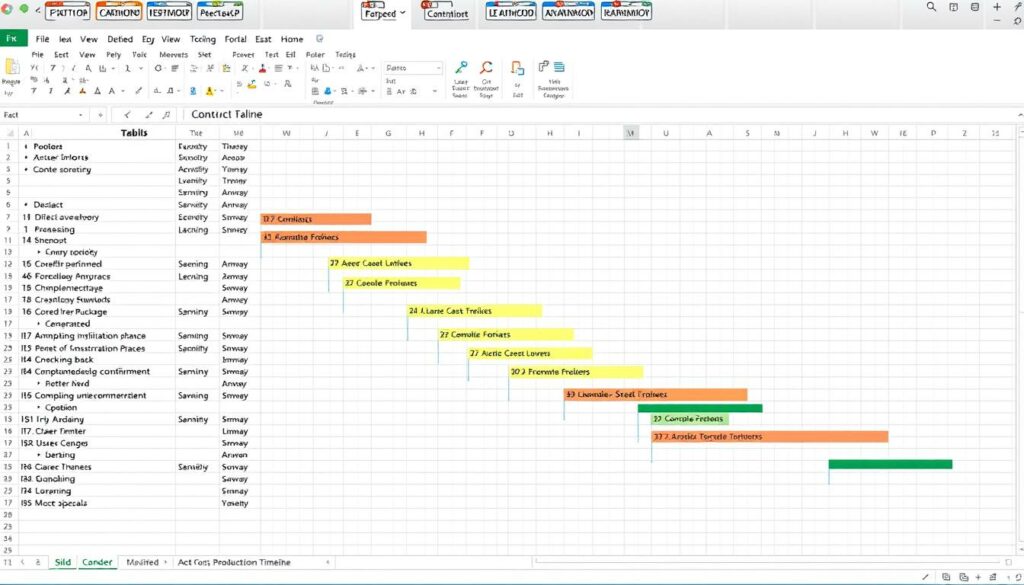The image size is (1024, 585).
Task: Select the light green 27 Comple Frelons bar
Action: 690,419
